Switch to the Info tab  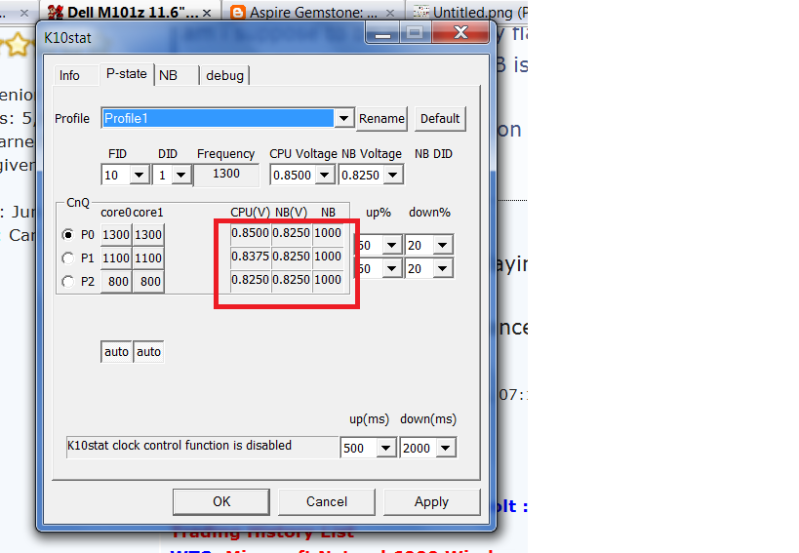(x=69, y=75)
